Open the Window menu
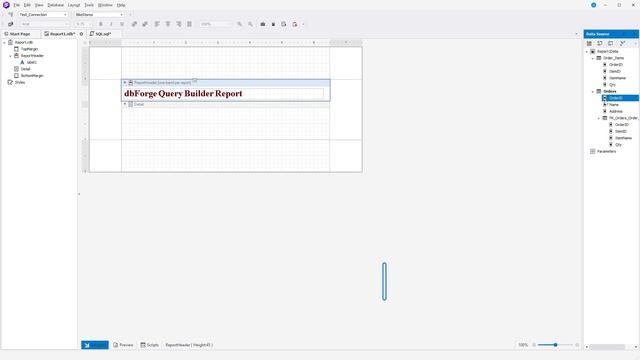The image size is (640, 360). (x=105, y=5)
